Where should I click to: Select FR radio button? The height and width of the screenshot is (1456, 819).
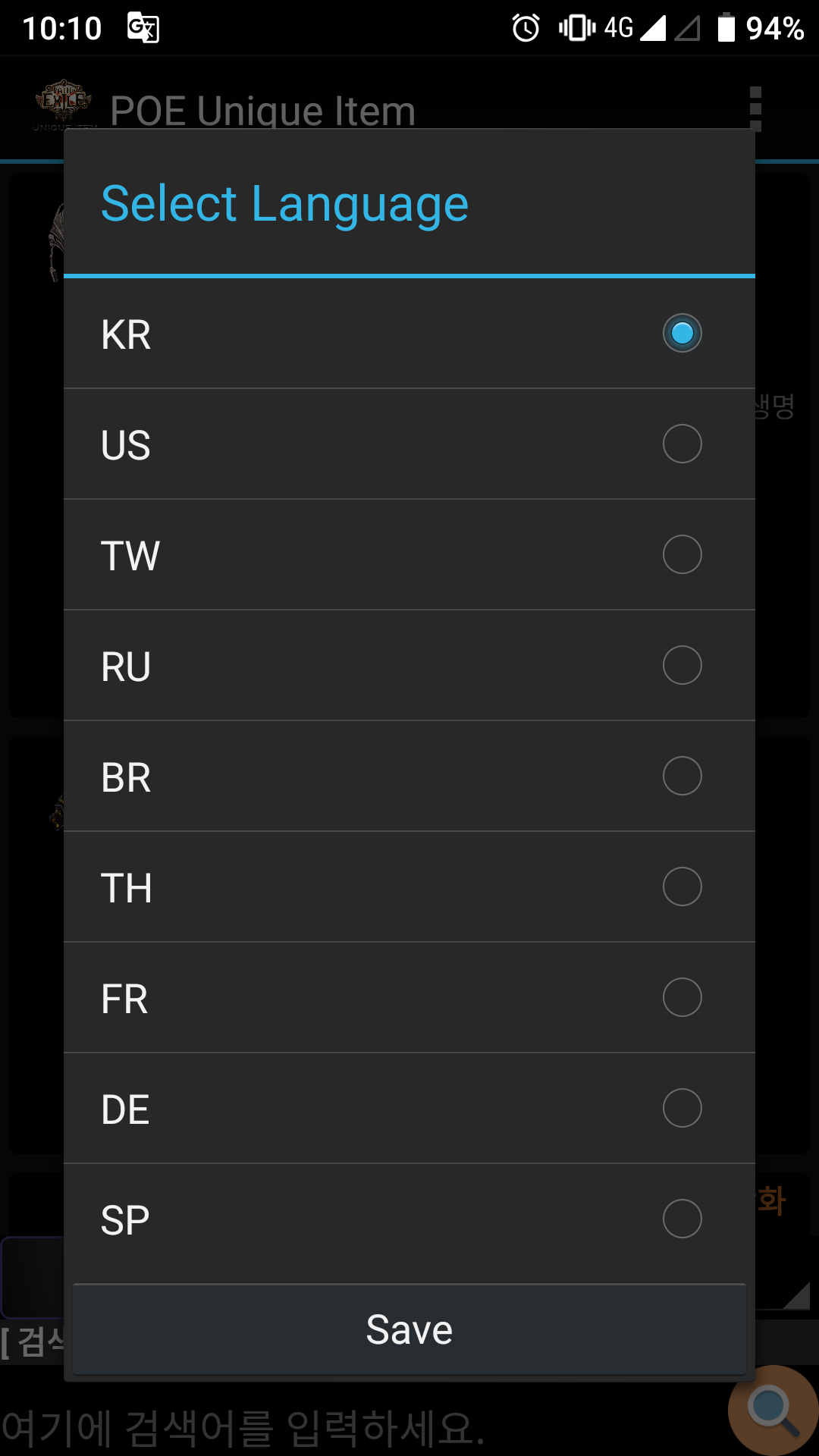(x=682, y=997)
